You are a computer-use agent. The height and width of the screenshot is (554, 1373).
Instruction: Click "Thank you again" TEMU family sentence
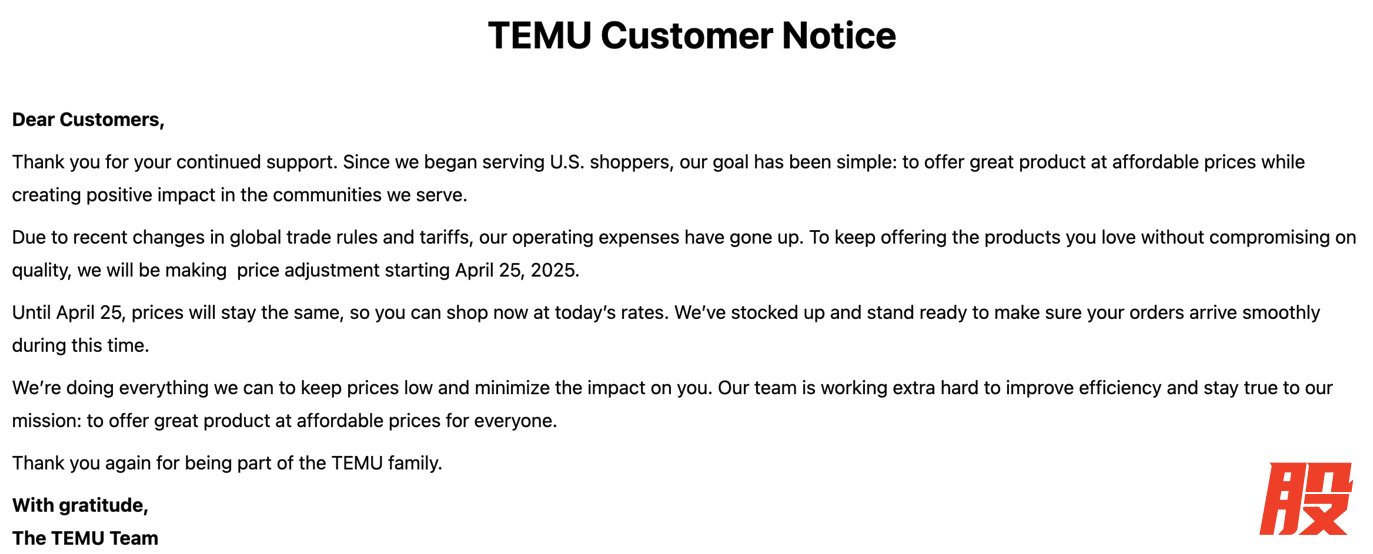click(x=226, y=463)
